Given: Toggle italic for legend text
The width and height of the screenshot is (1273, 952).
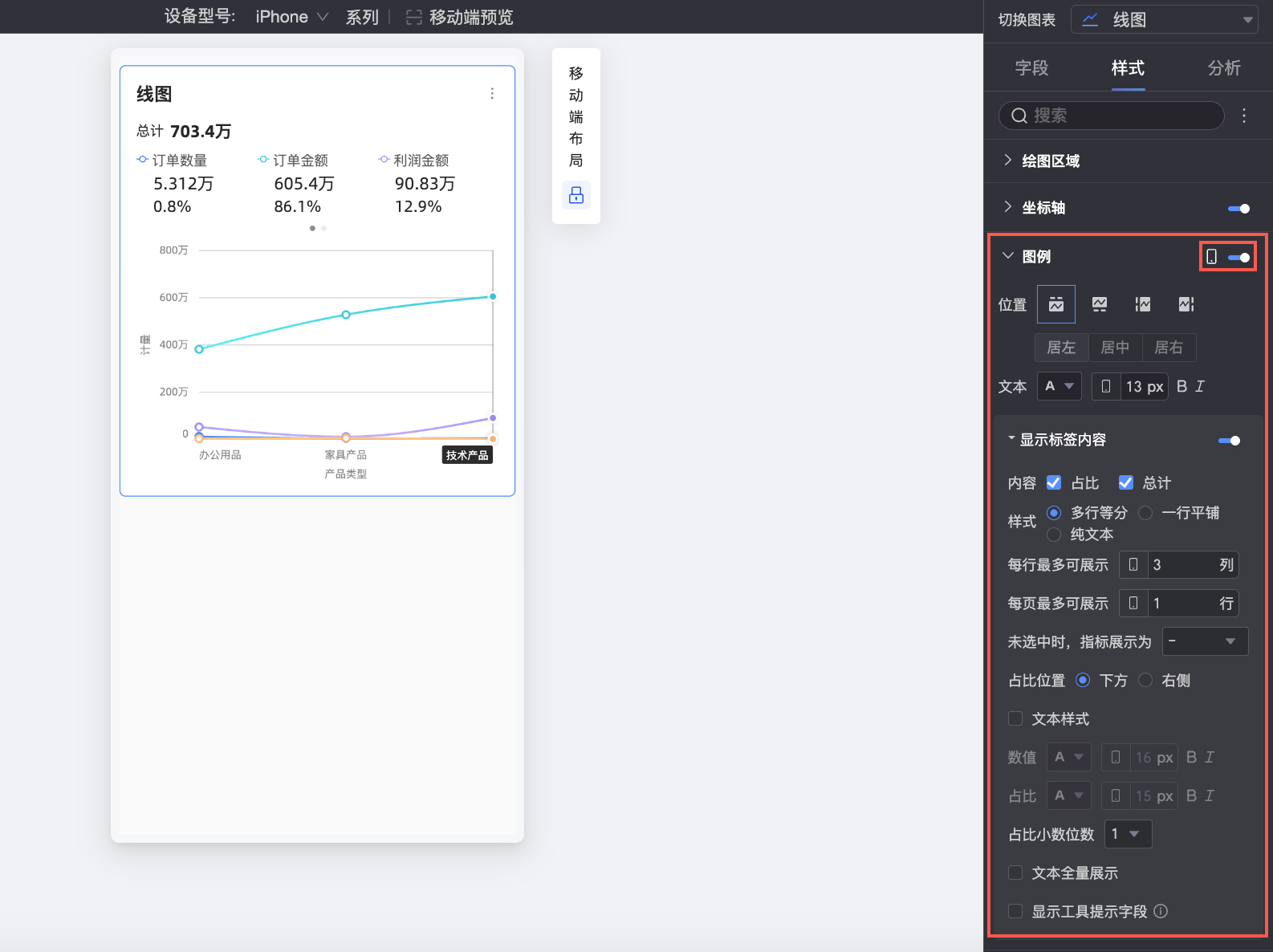Looking at the screenshot, I should 1200,387.
